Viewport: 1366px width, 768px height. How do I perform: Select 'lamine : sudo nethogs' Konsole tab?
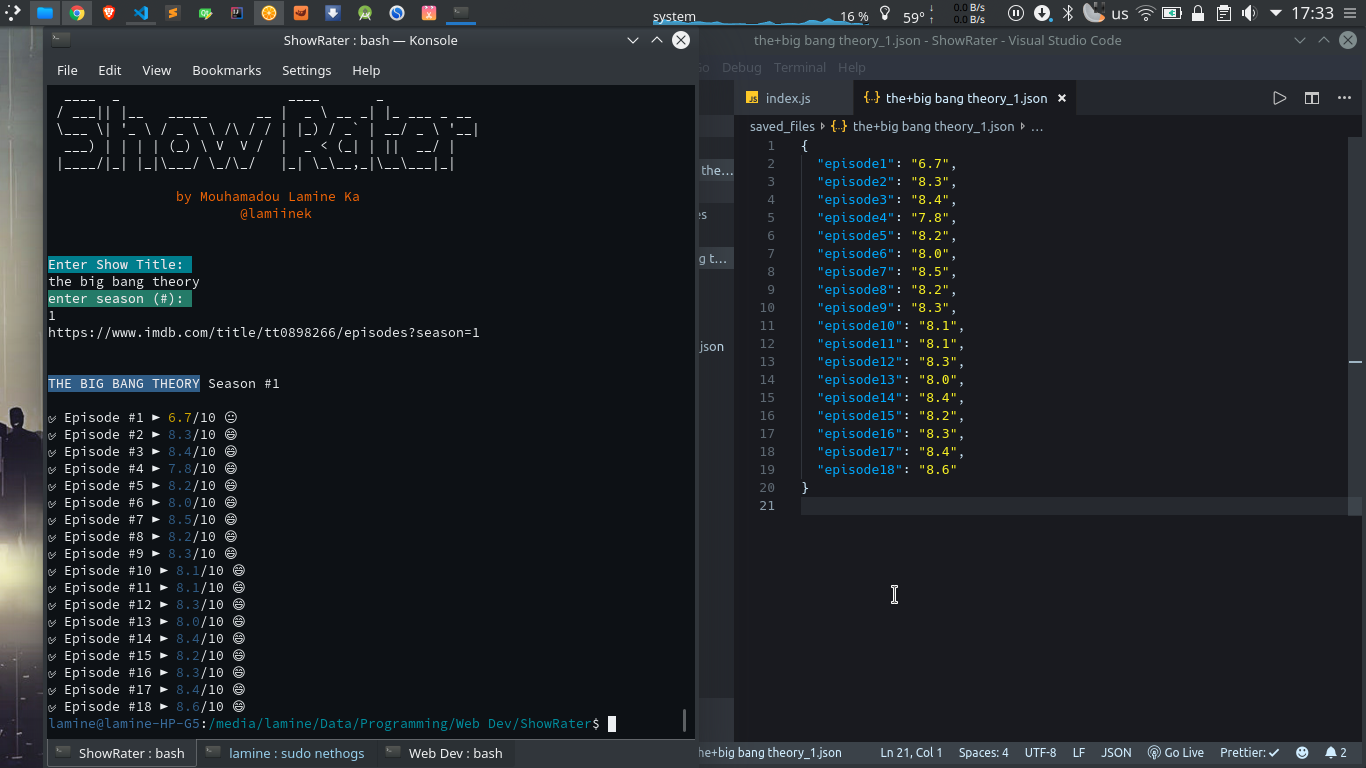click(285, 752)
